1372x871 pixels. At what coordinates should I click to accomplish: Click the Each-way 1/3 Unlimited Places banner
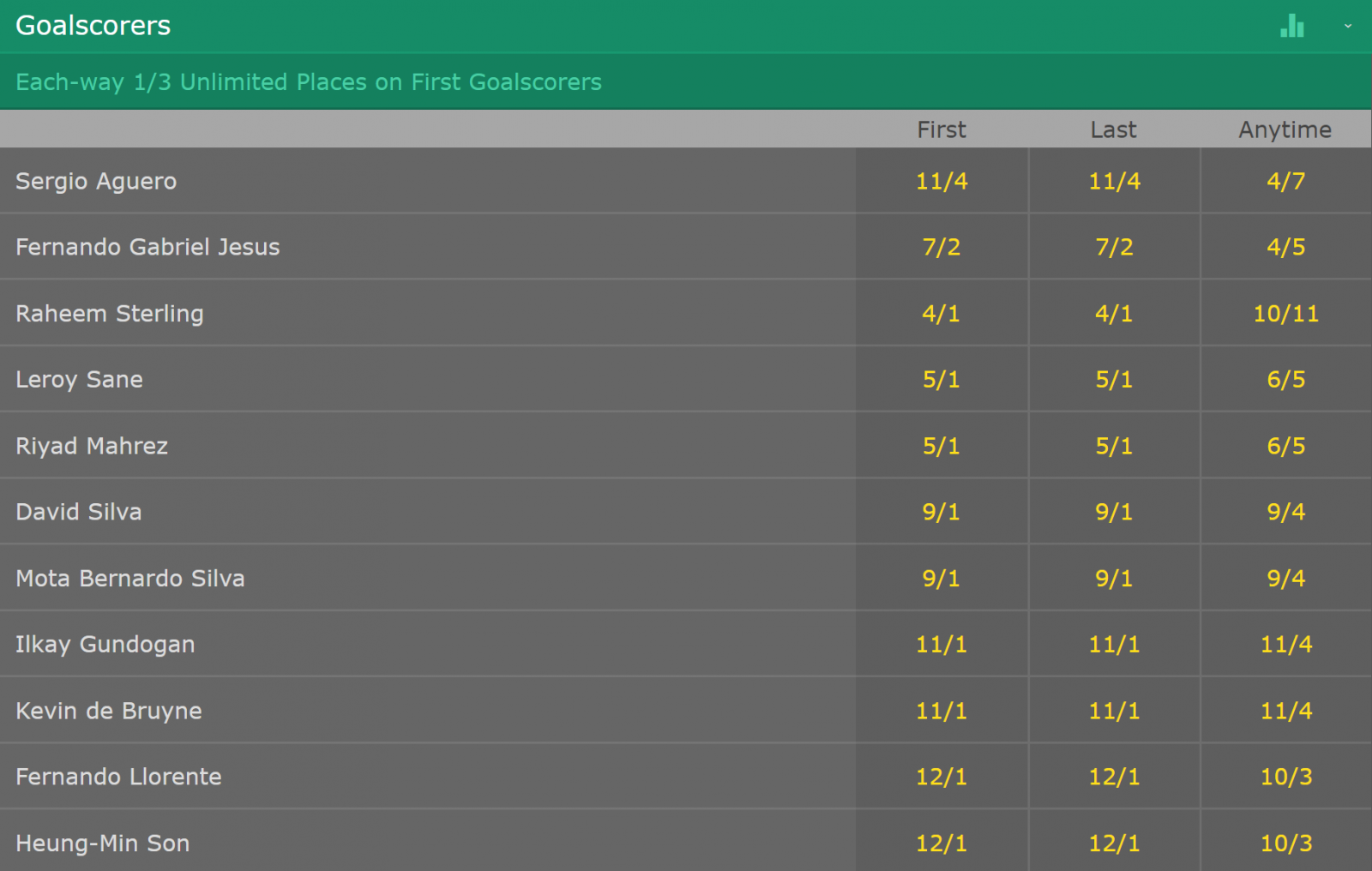click(x=309, y=82)
